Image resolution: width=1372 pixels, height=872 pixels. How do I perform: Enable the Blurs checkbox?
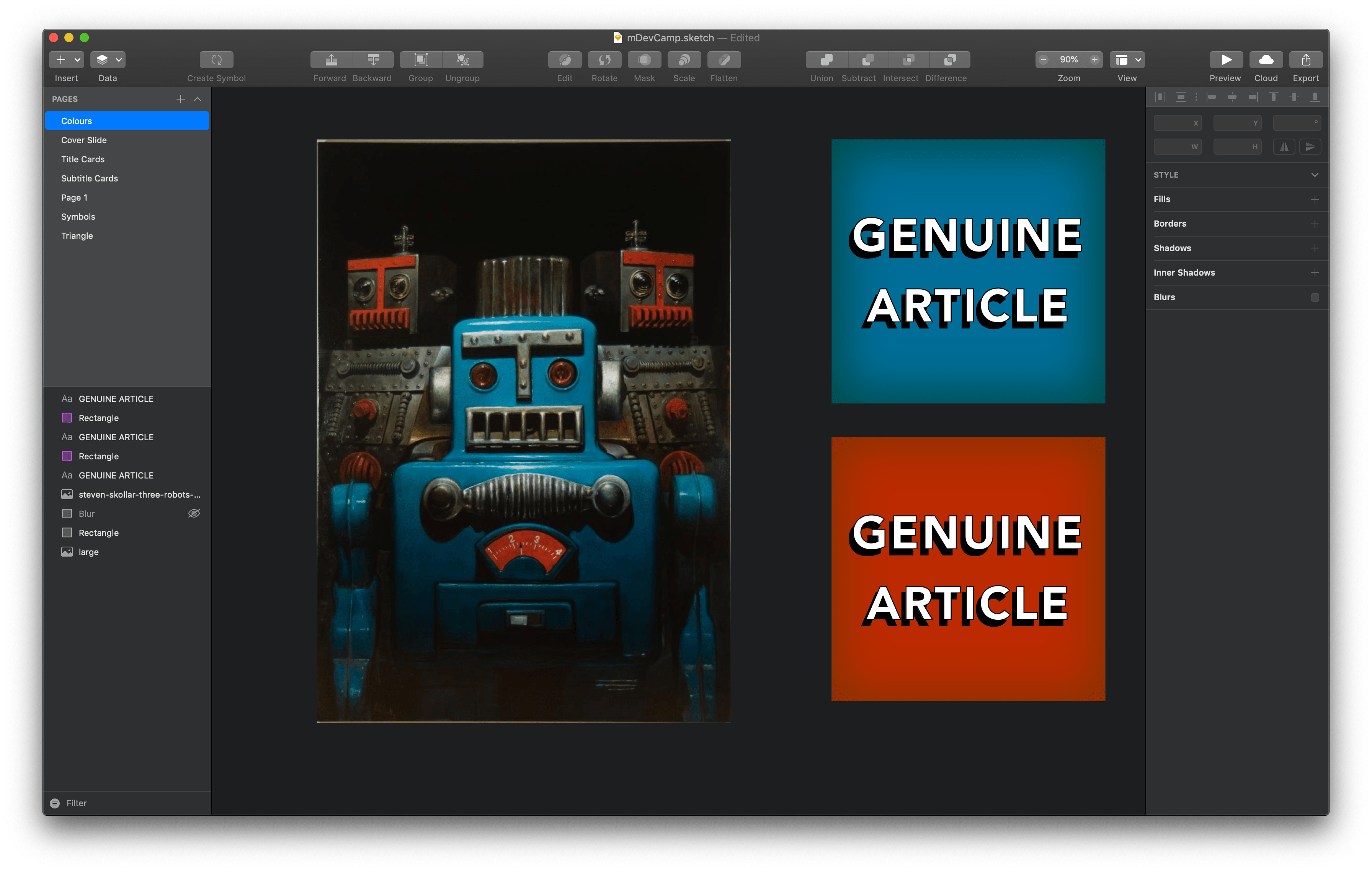pyautogui.click(x=1315, y=297)
